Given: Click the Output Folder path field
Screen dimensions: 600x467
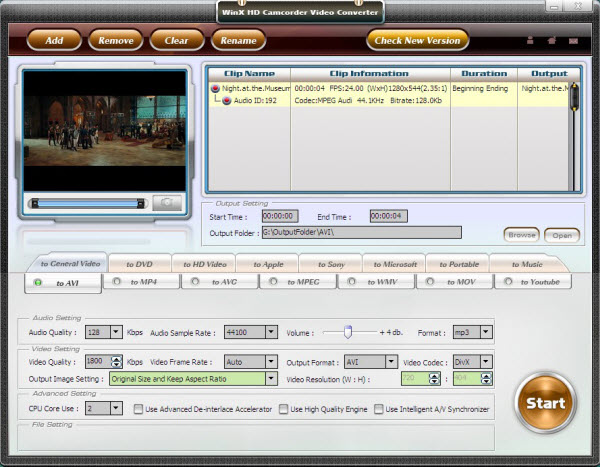Looking at the screenshot, I should coord(362,232).
